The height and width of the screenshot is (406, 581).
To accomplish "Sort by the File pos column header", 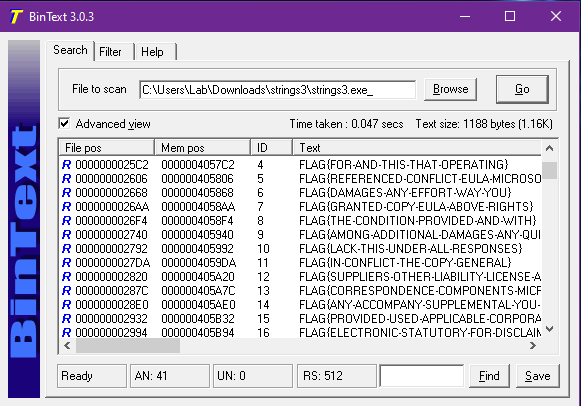I will point(106,148).
